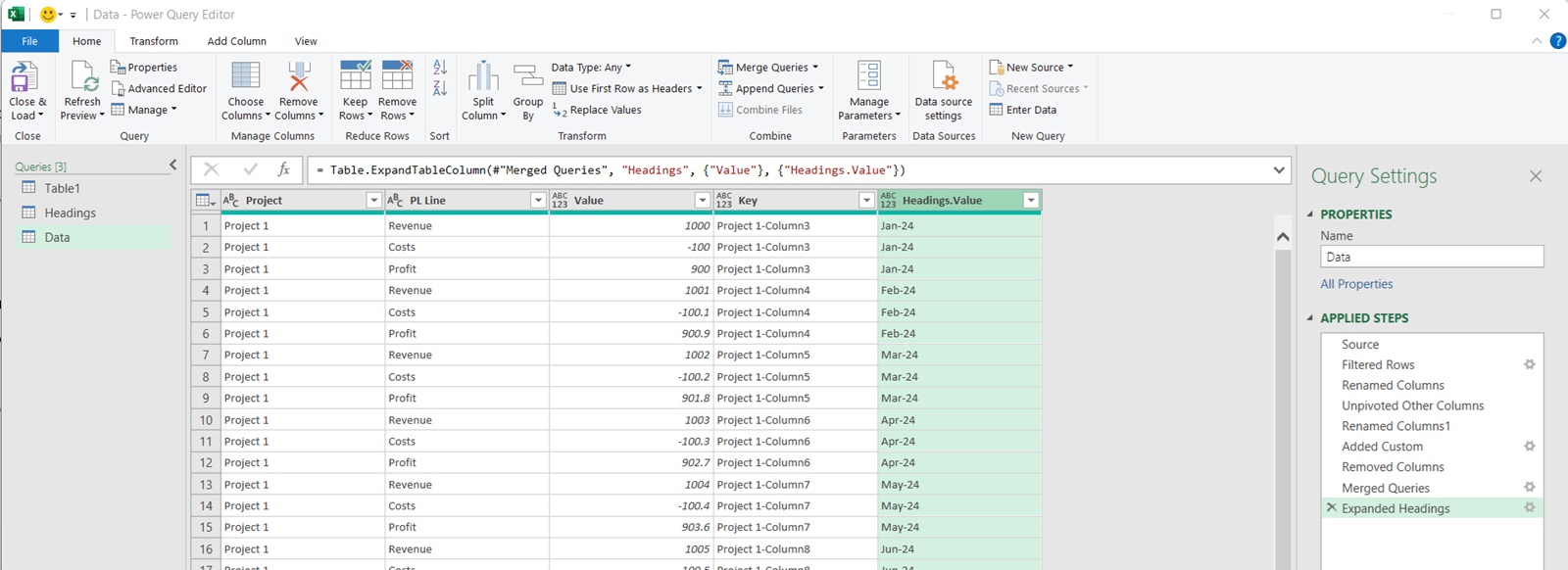Screen dimensions: 1568x570
Task: Click the Remove Columns icon
Action: (299, 76)
